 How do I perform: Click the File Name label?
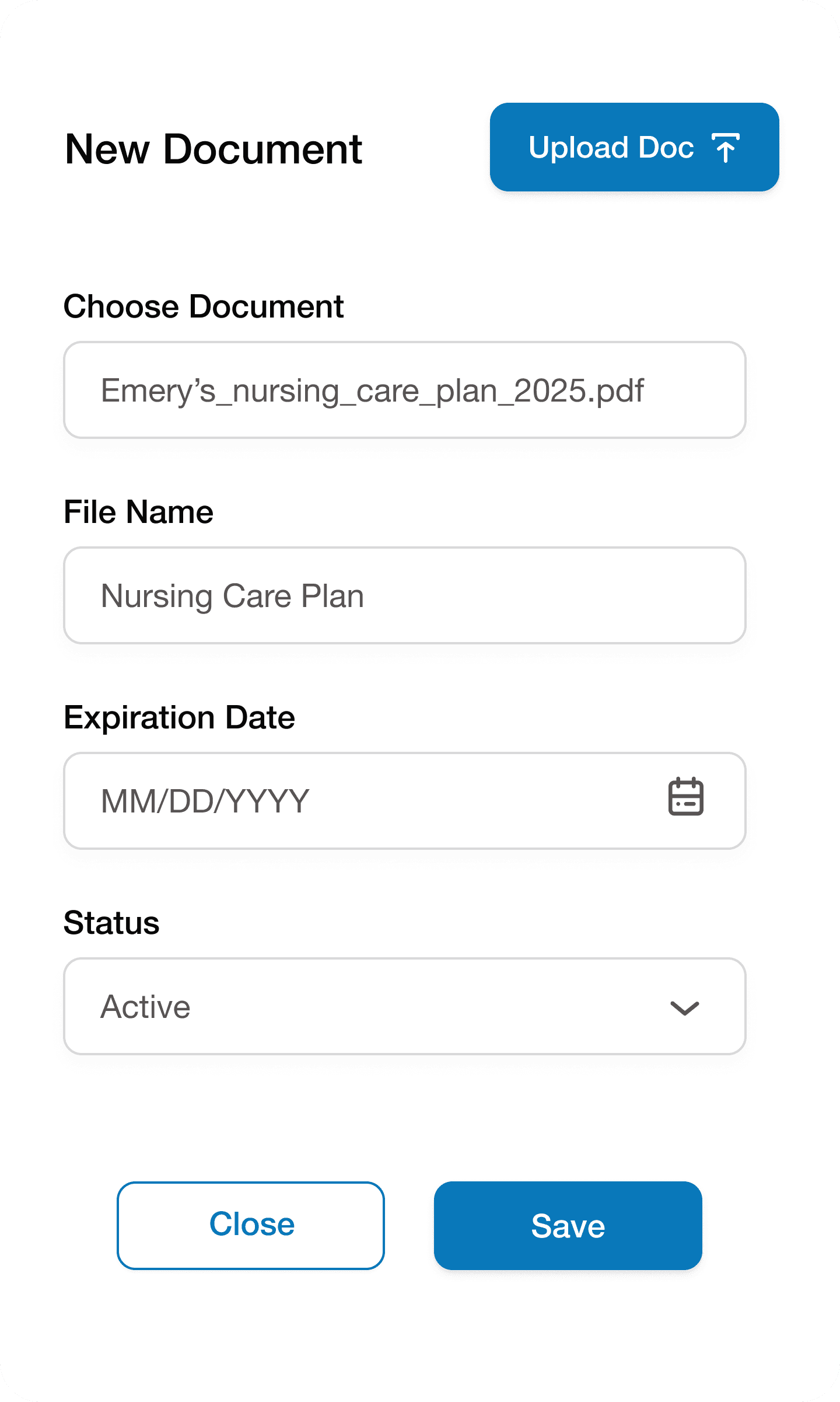[x=138, y=511]
